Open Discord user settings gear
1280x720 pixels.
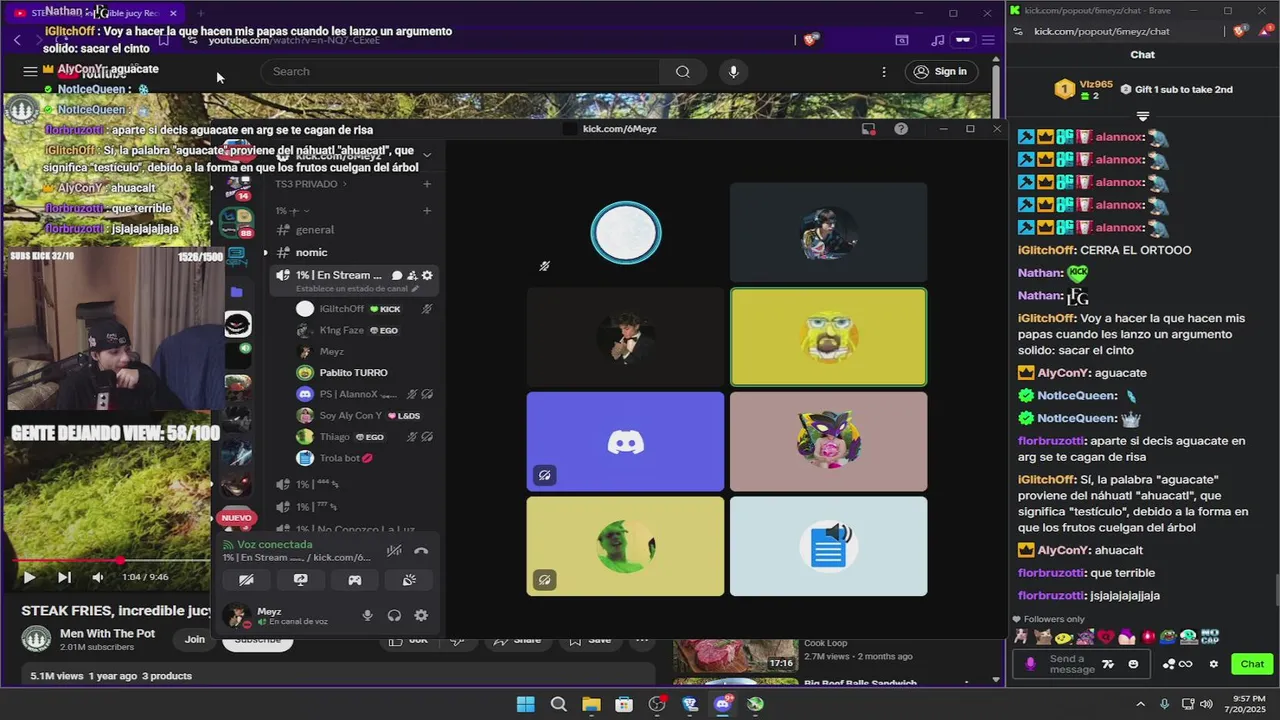(421, 616)
